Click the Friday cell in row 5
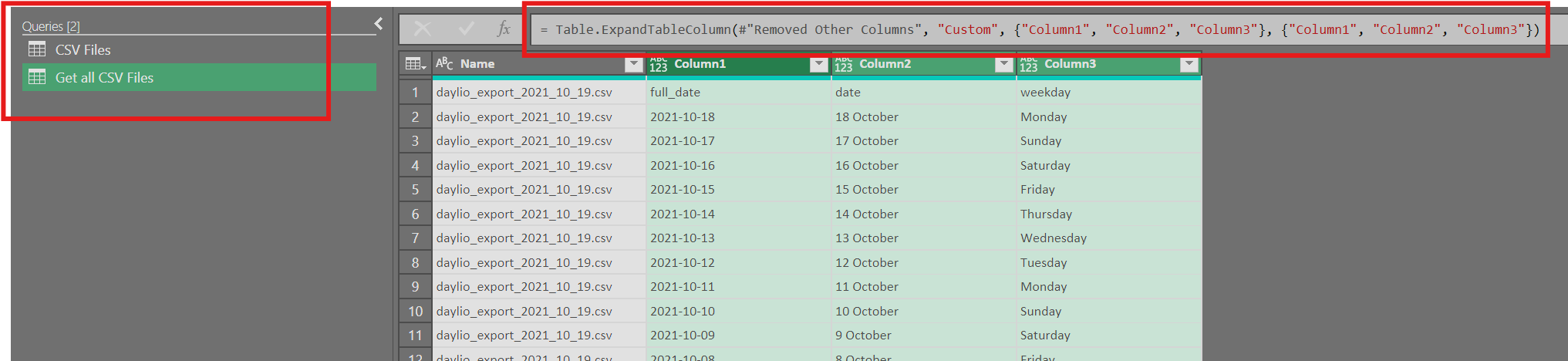 click(1109, 190)
